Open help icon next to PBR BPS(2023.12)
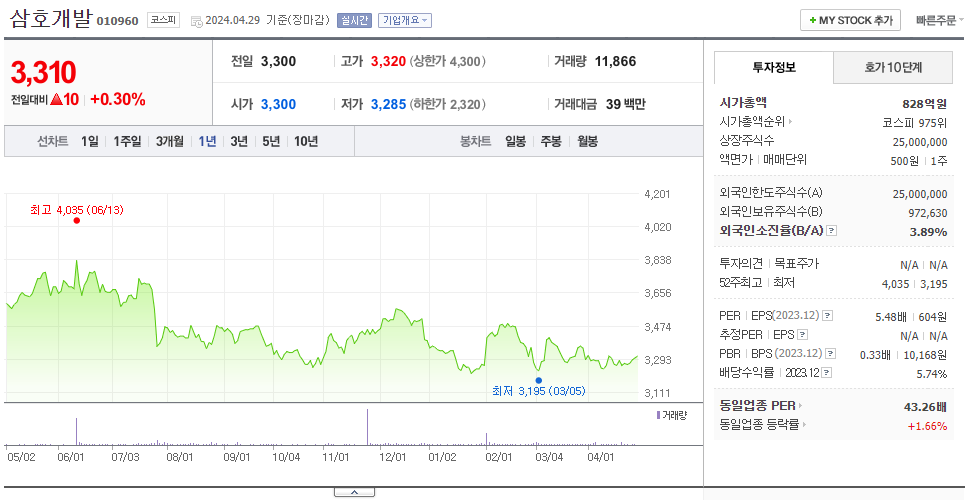This screenshot has width=968, height=500. point(831,354)
